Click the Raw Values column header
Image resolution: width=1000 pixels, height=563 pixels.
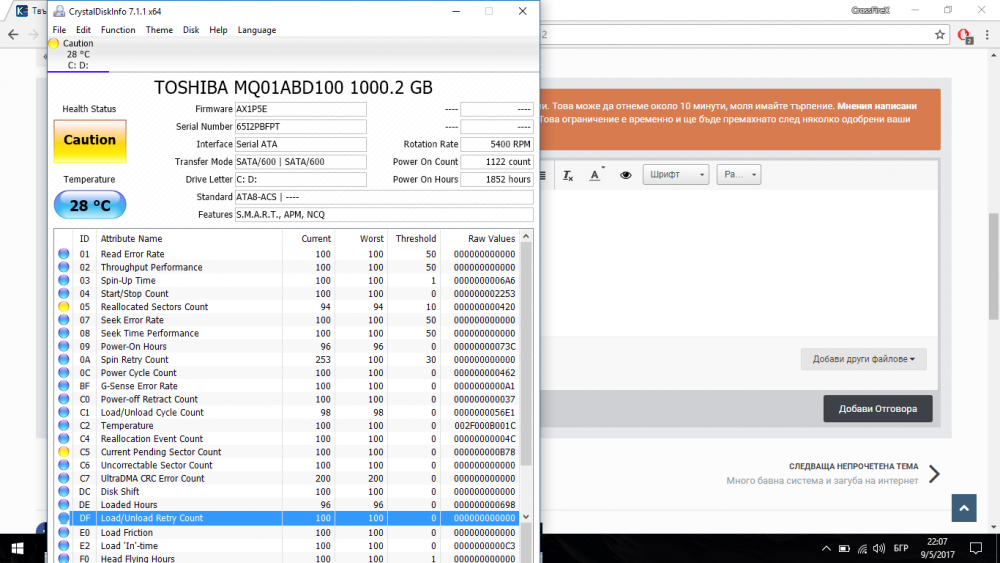(x=491, y=238)
